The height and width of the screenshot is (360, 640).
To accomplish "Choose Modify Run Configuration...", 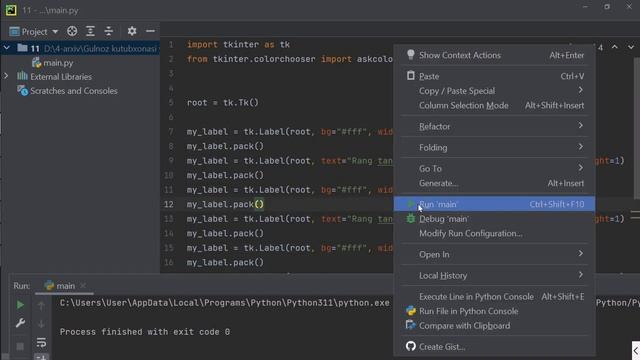I will [494, 233].
